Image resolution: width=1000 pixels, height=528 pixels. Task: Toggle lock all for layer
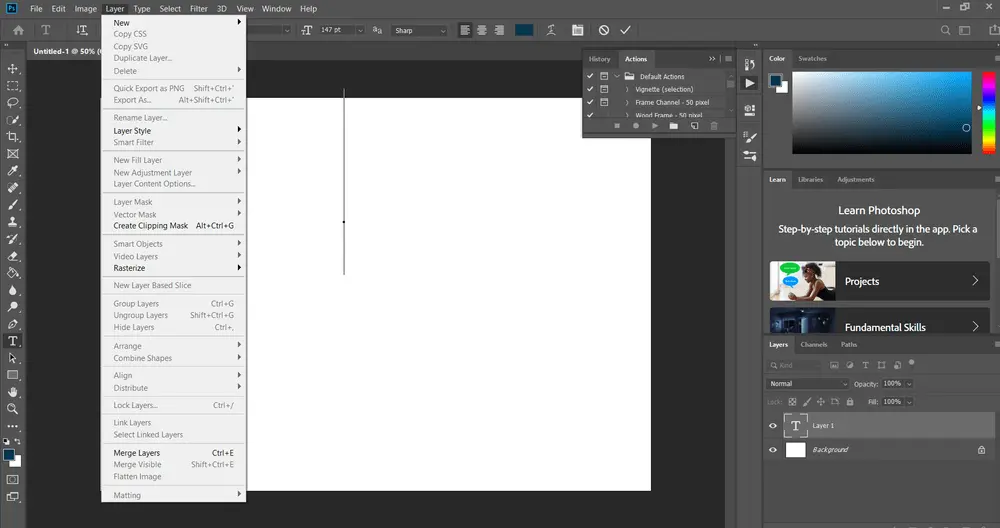click(849, 402)
